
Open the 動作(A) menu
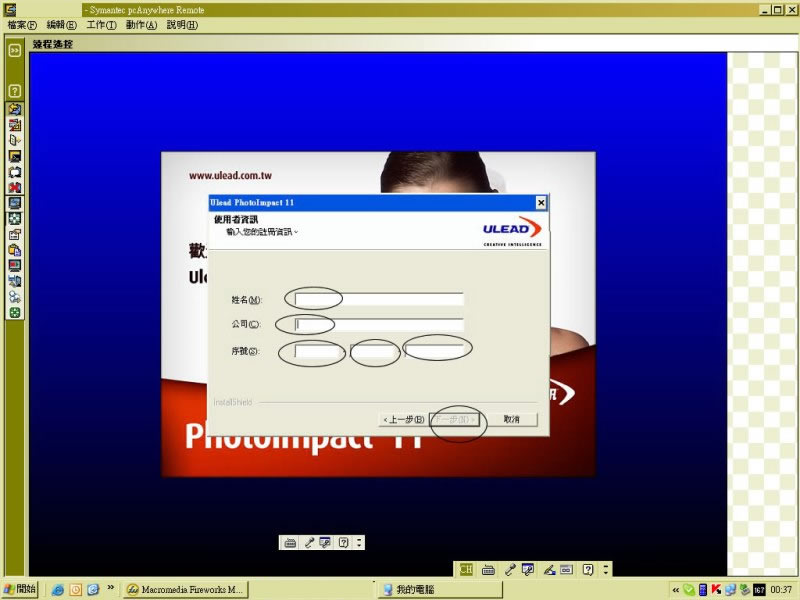[141, 25]
